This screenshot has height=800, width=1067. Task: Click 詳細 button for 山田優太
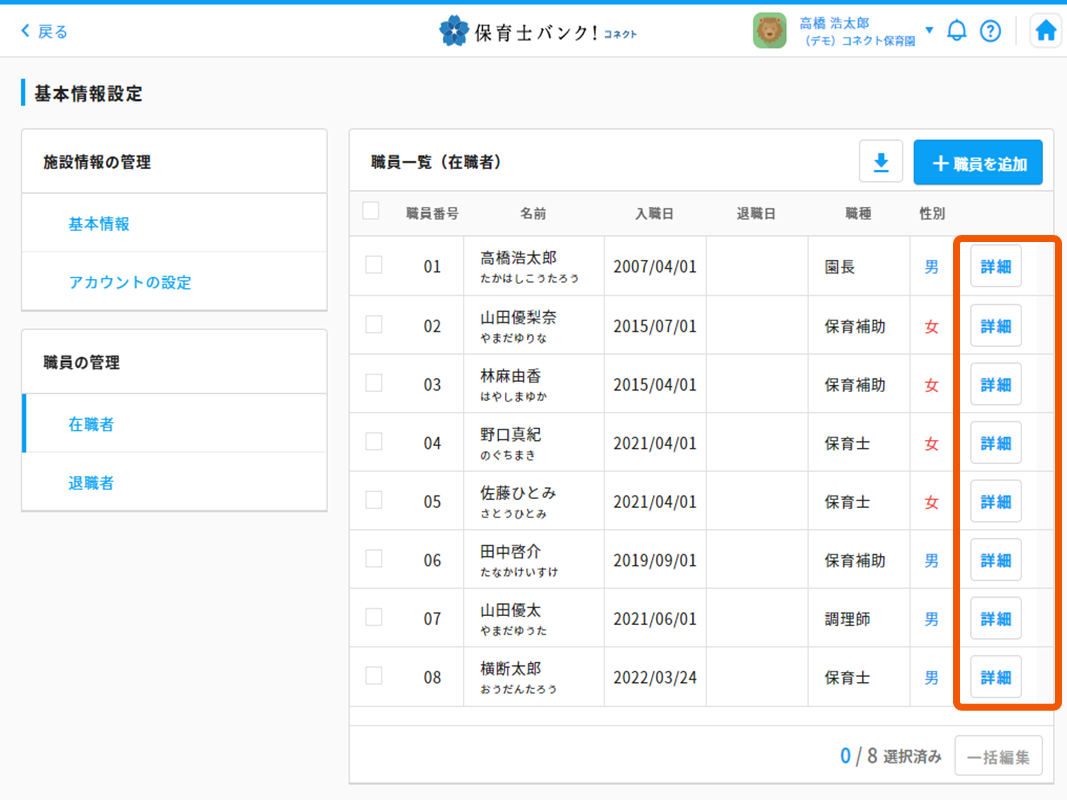pos(996,619)
